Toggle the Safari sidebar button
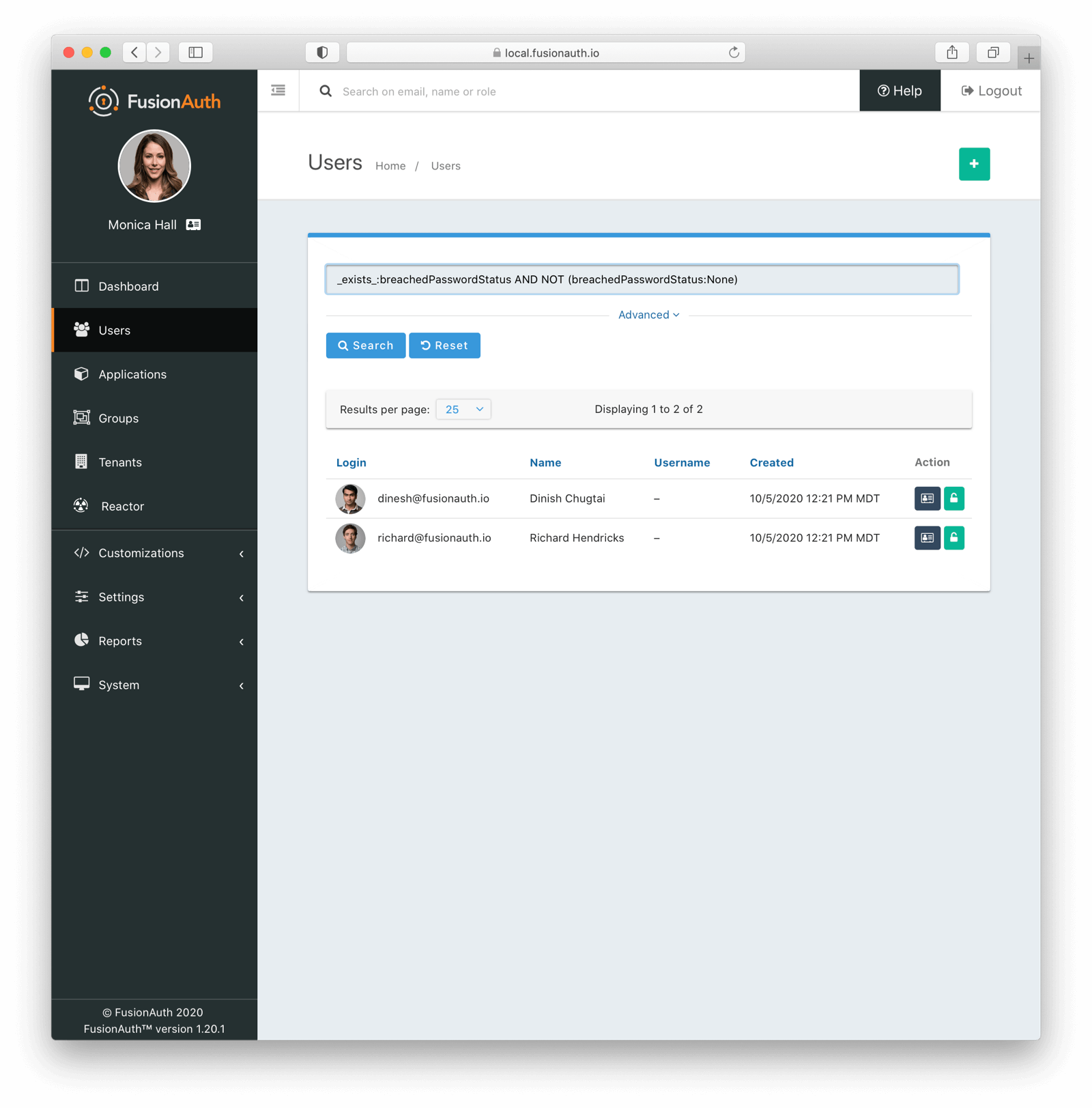The height and width of the screenshot is (1108, 1092). [x=196, y=52]
